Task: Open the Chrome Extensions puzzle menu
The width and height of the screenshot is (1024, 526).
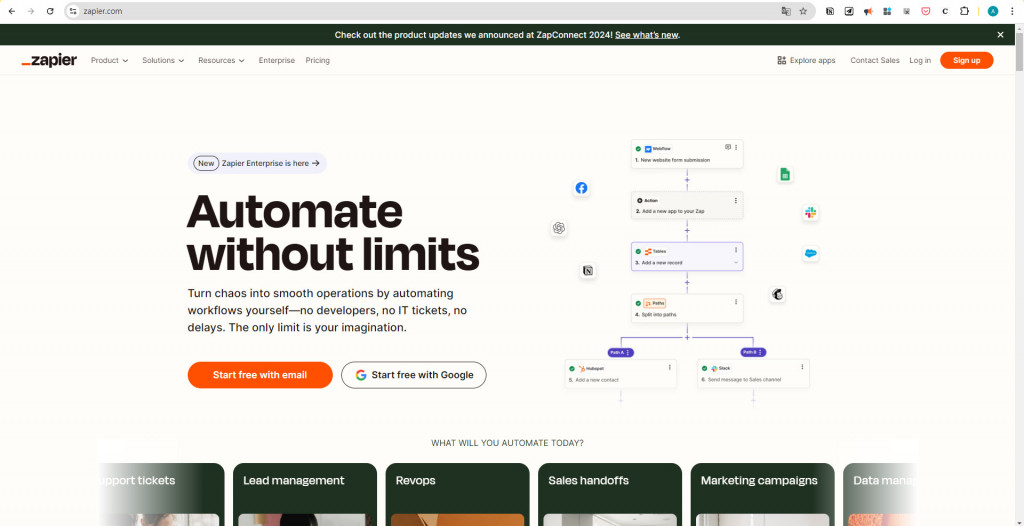Action: coord(964,11)
